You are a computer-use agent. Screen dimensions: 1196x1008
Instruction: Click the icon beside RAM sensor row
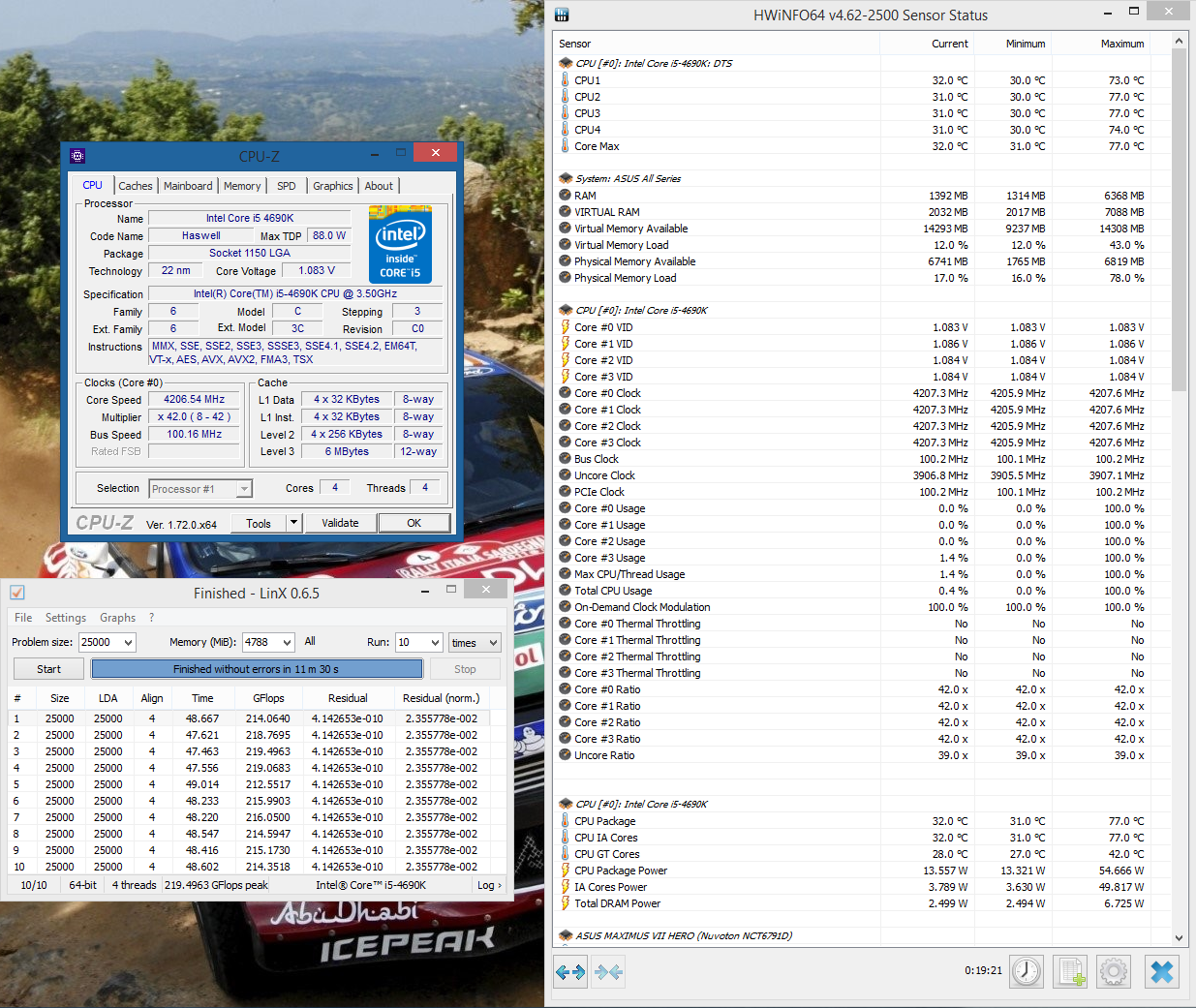pyautogui.click(x=566, y=196)
